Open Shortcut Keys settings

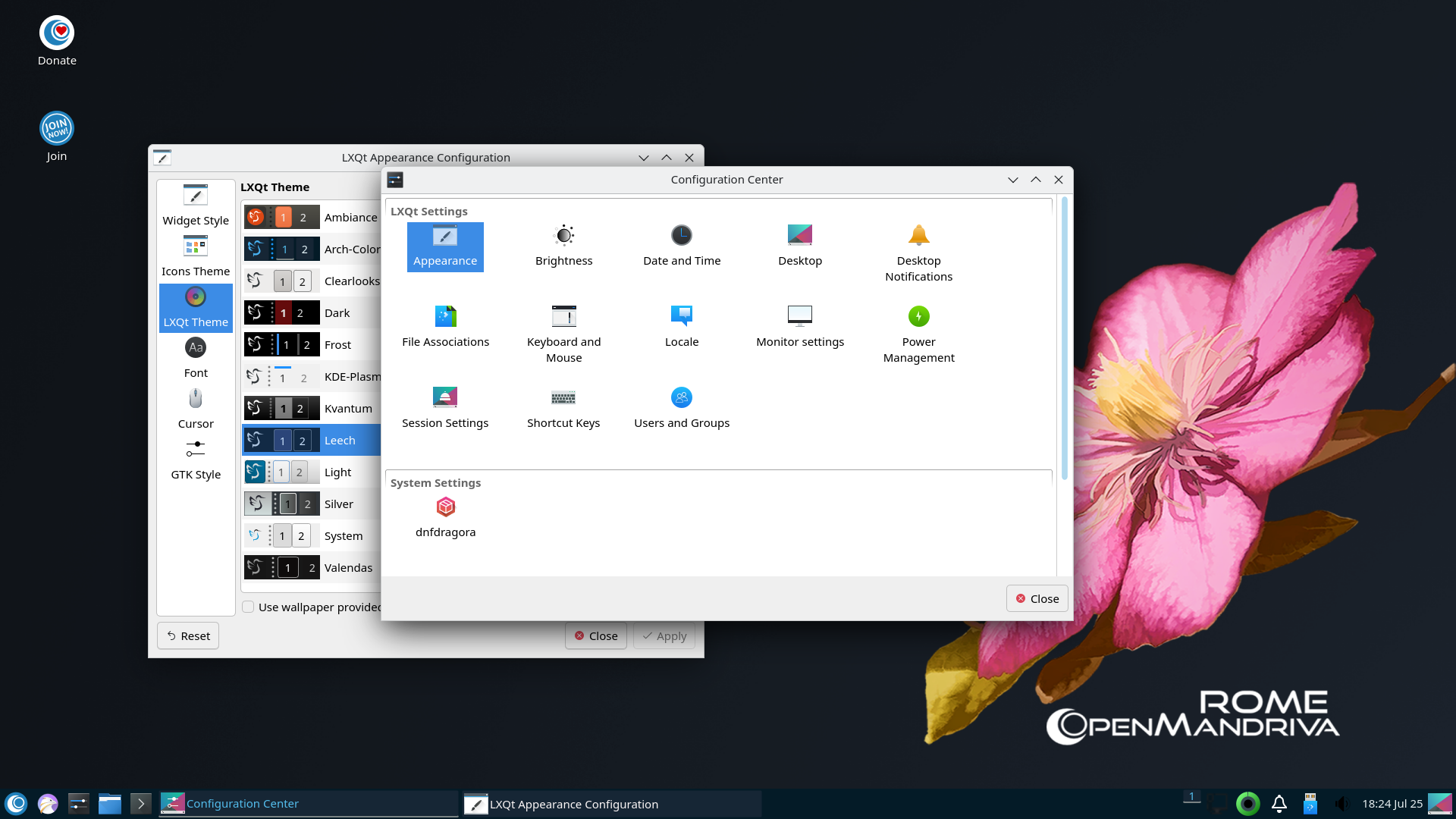pyautogui.click(x=563, y=409)
